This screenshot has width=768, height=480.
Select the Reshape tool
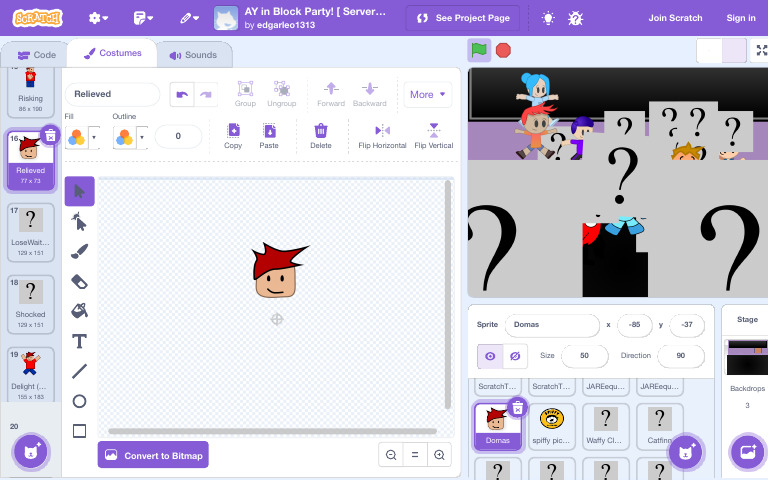pos(79,221)
